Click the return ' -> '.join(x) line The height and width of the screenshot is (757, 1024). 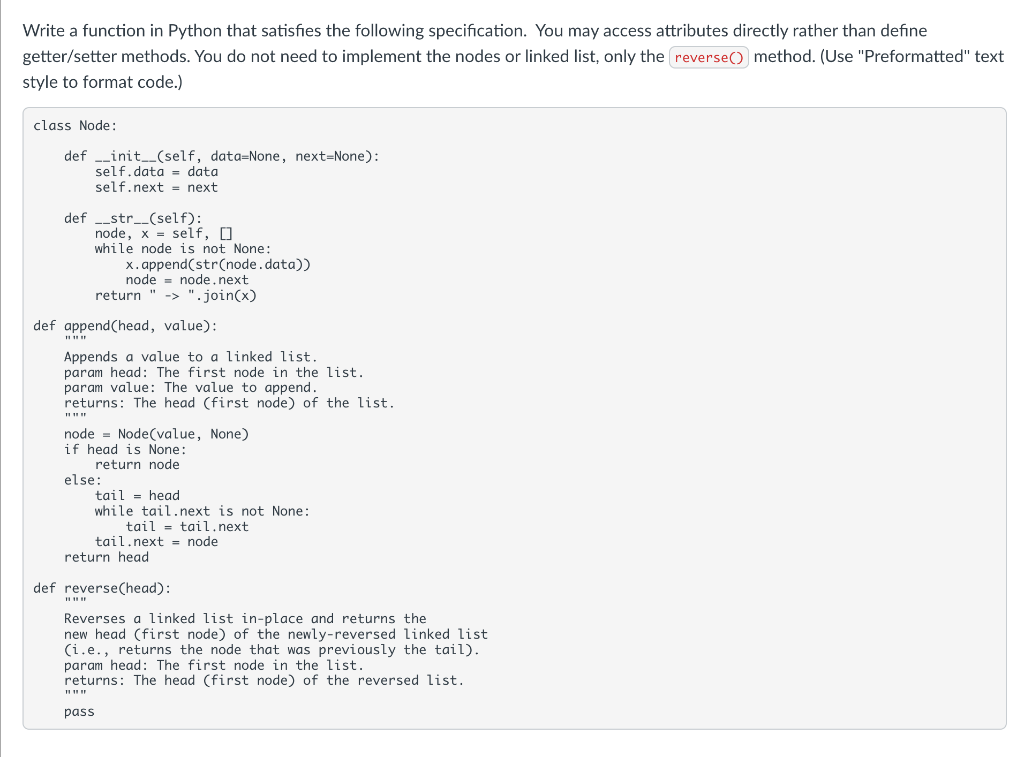tap(176, 295)
